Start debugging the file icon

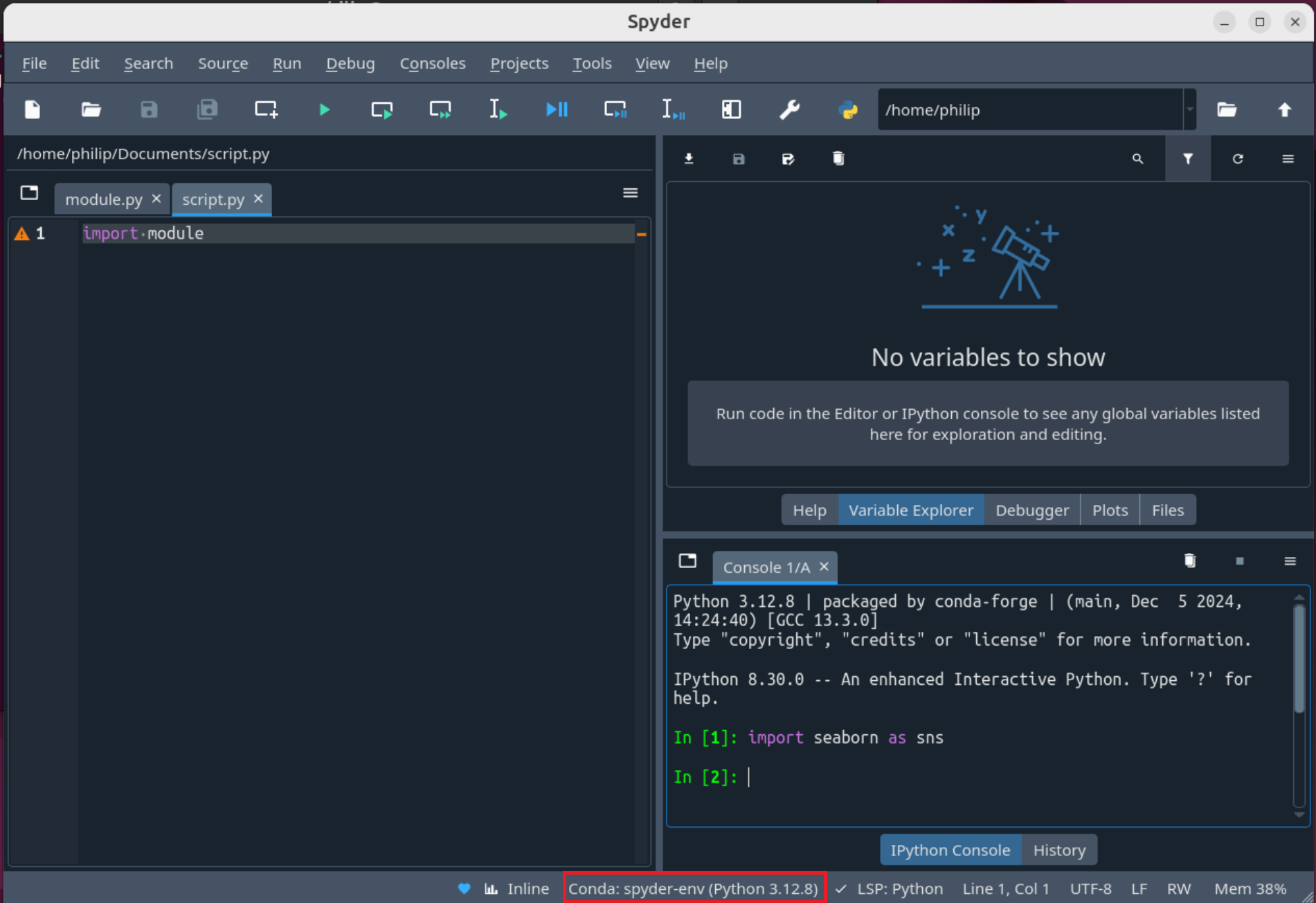557,109
